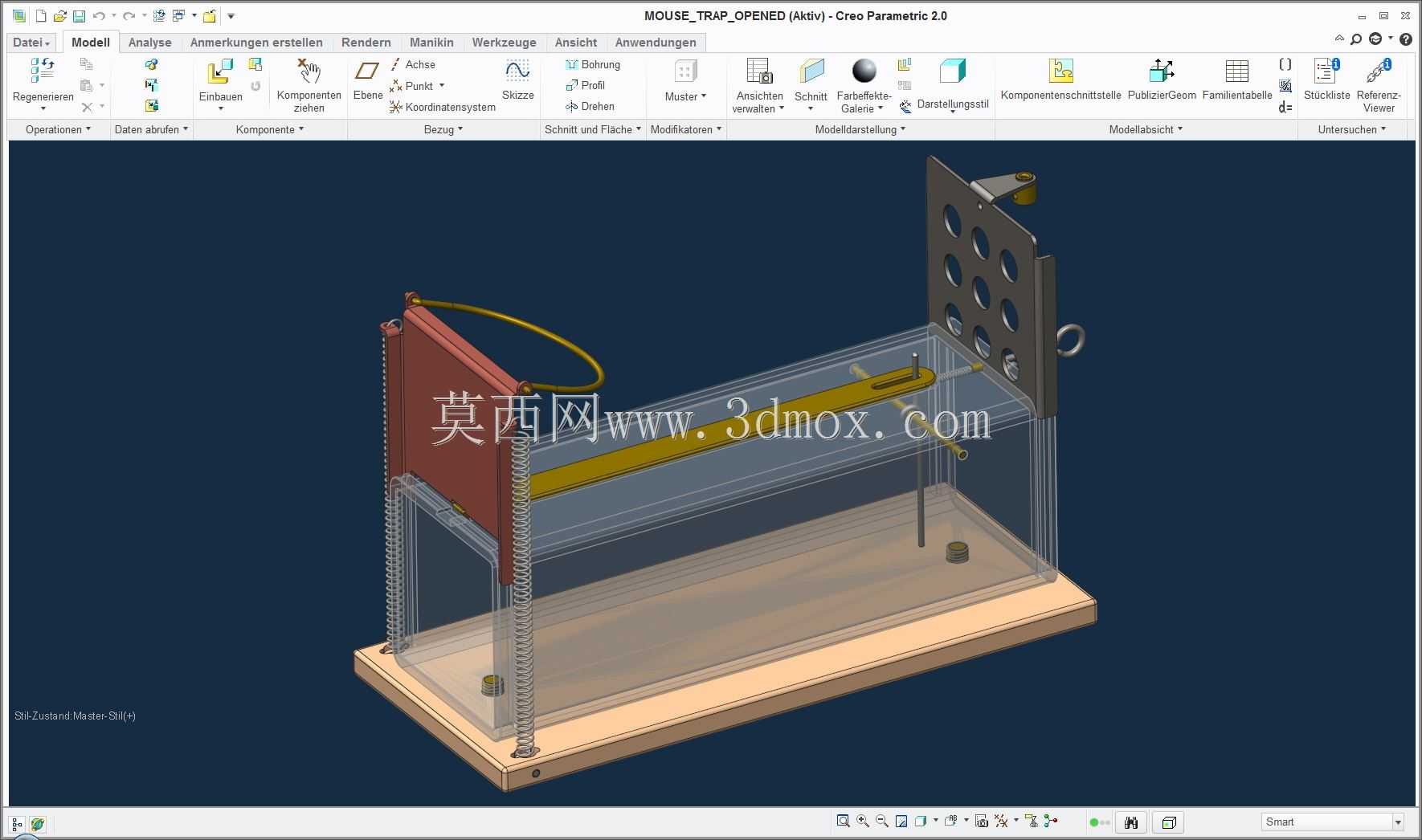Switch to the Anwendungen tab
The height and width of the screenshot is (840, 1422).
(656, 43)
